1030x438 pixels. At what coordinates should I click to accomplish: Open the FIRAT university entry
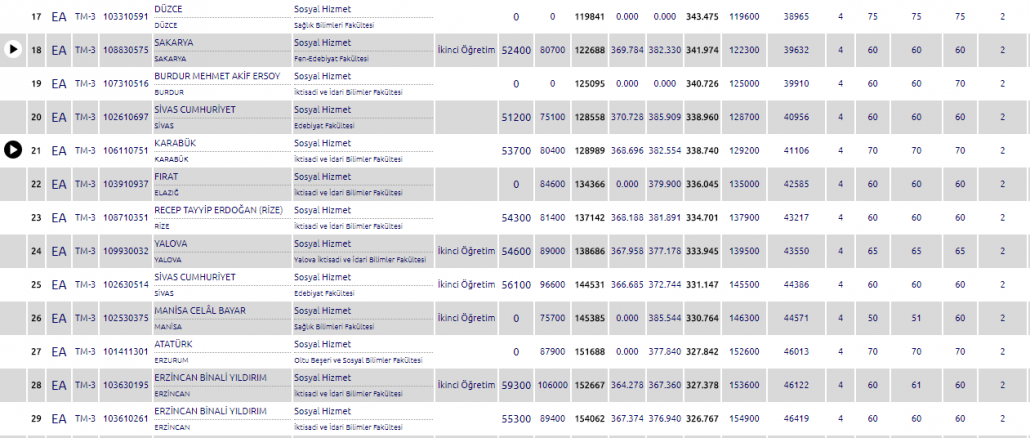[167, 176]
